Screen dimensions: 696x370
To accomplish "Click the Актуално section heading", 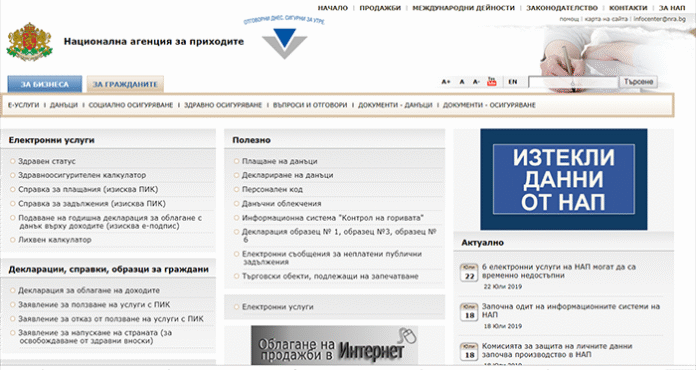I will (x=482, y=243).
